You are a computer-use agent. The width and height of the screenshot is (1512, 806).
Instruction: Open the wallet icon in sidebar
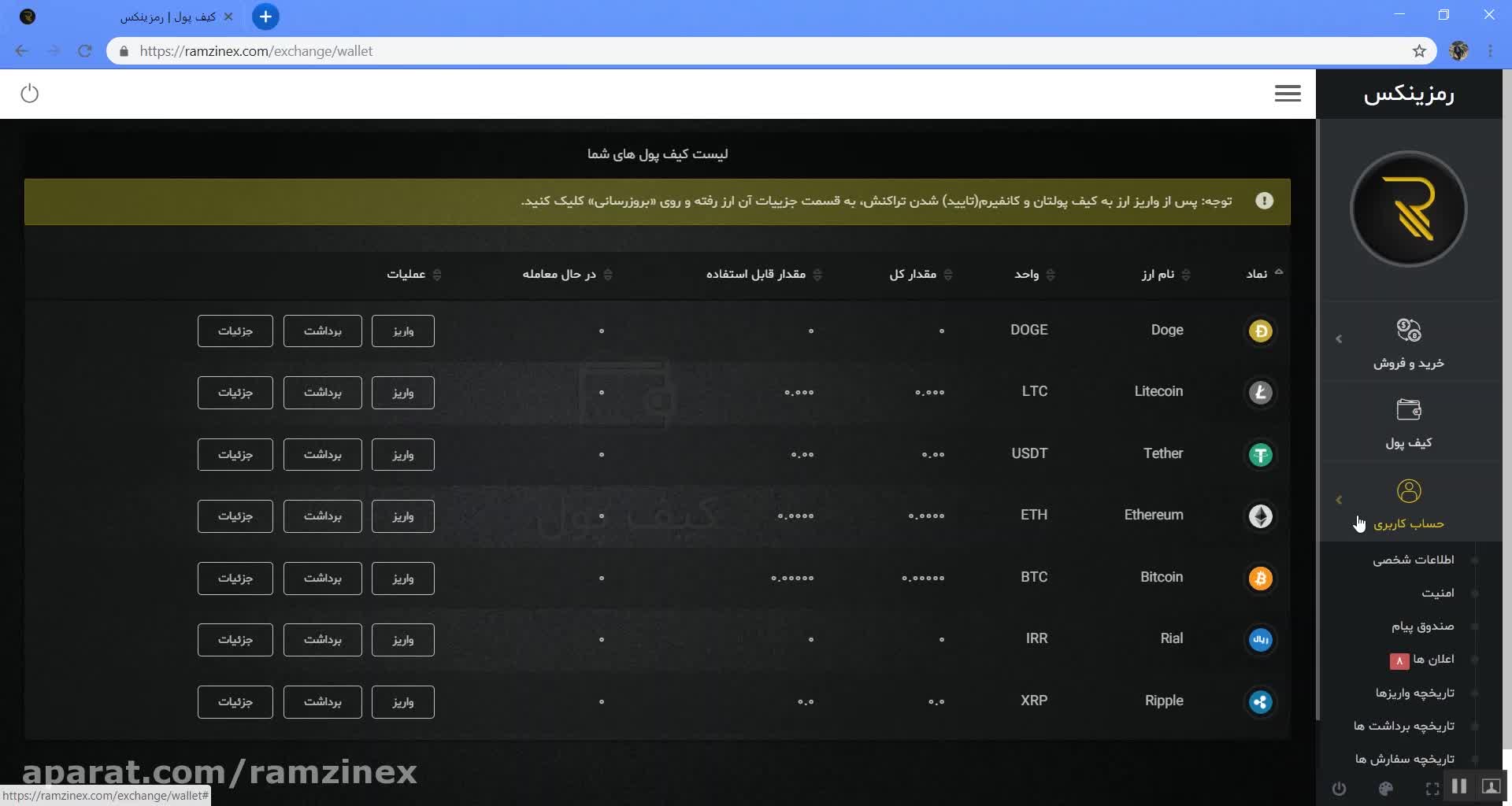(x=1408, y=410)
